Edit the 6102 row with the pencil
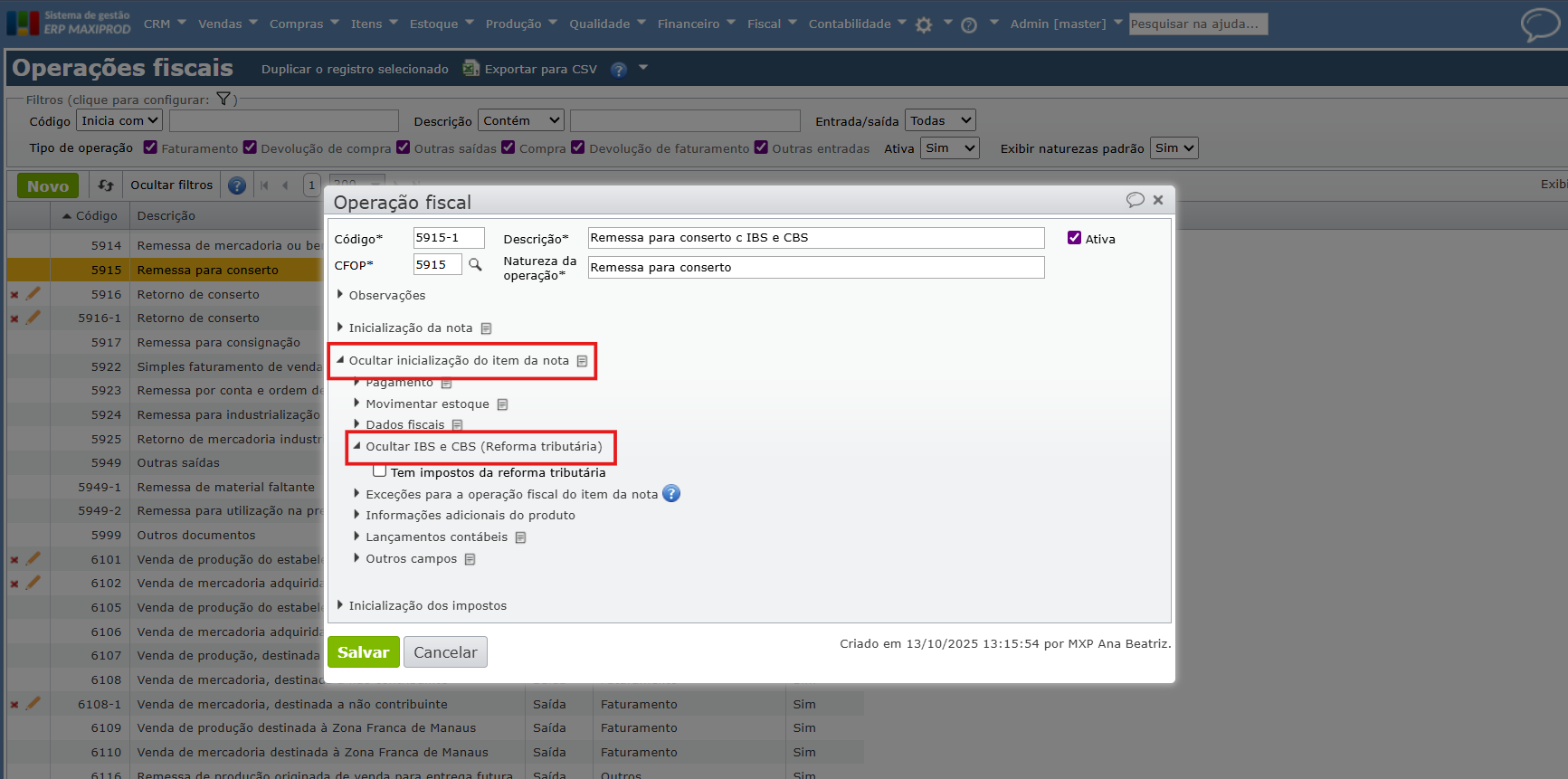The image size is (1568, 779). click(33, 583)
